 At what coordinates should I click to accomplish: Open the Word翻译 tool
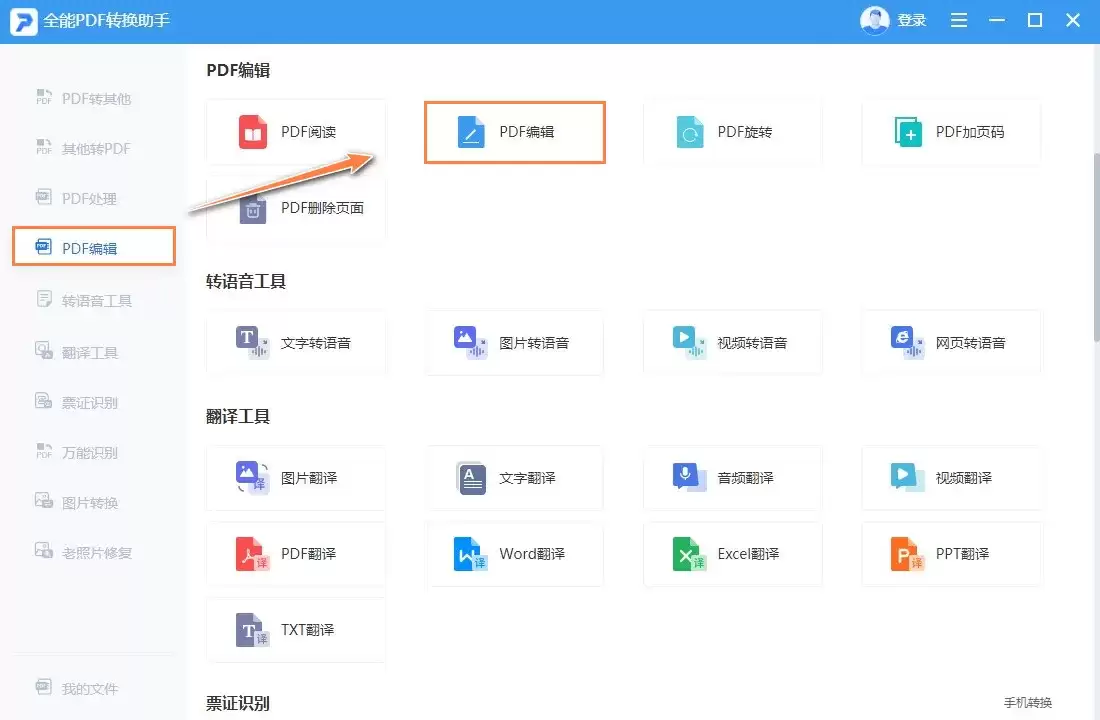(514, 554)
